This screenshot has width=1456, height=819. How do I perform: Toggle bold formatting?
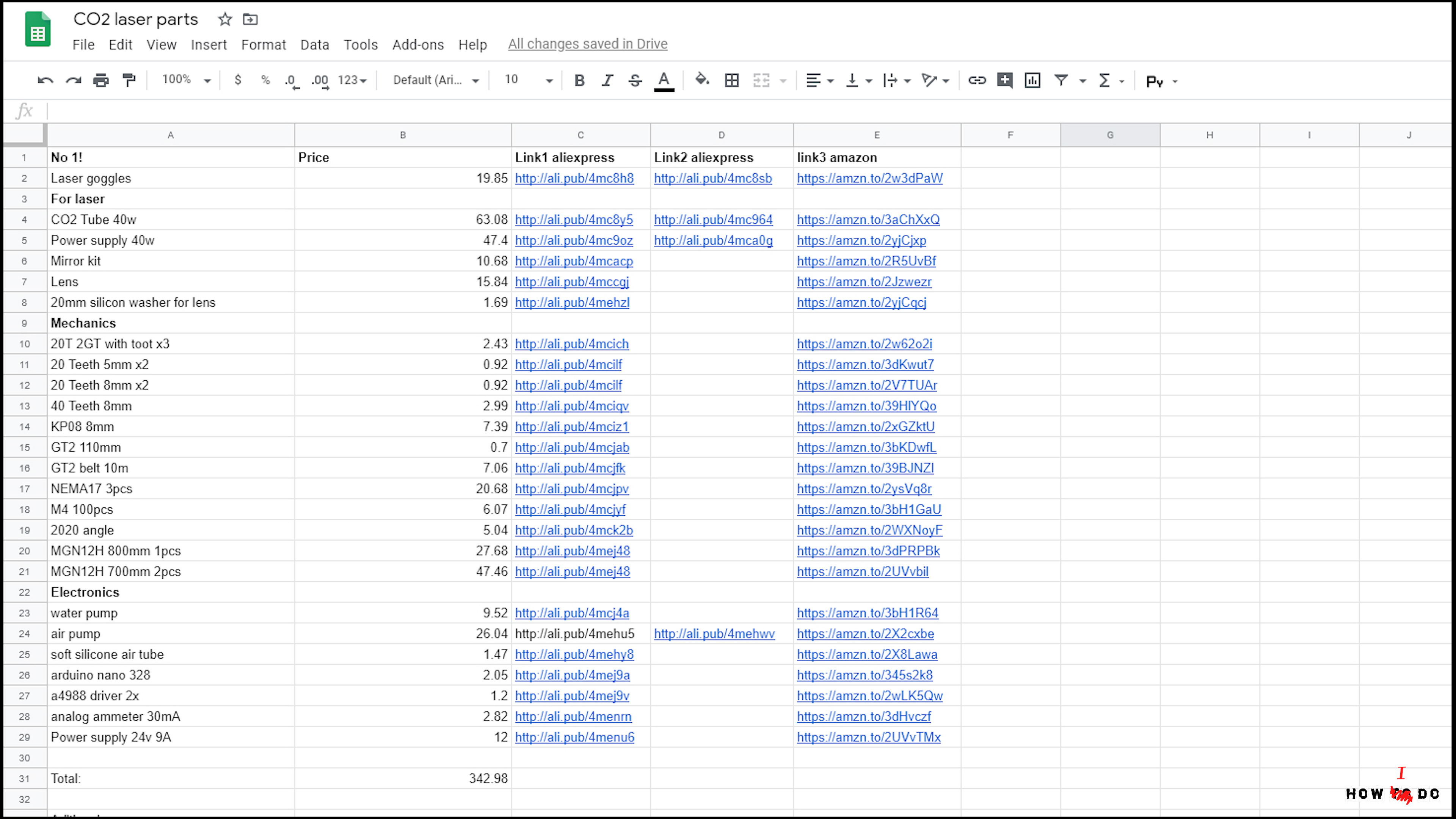tap(579, 80)
